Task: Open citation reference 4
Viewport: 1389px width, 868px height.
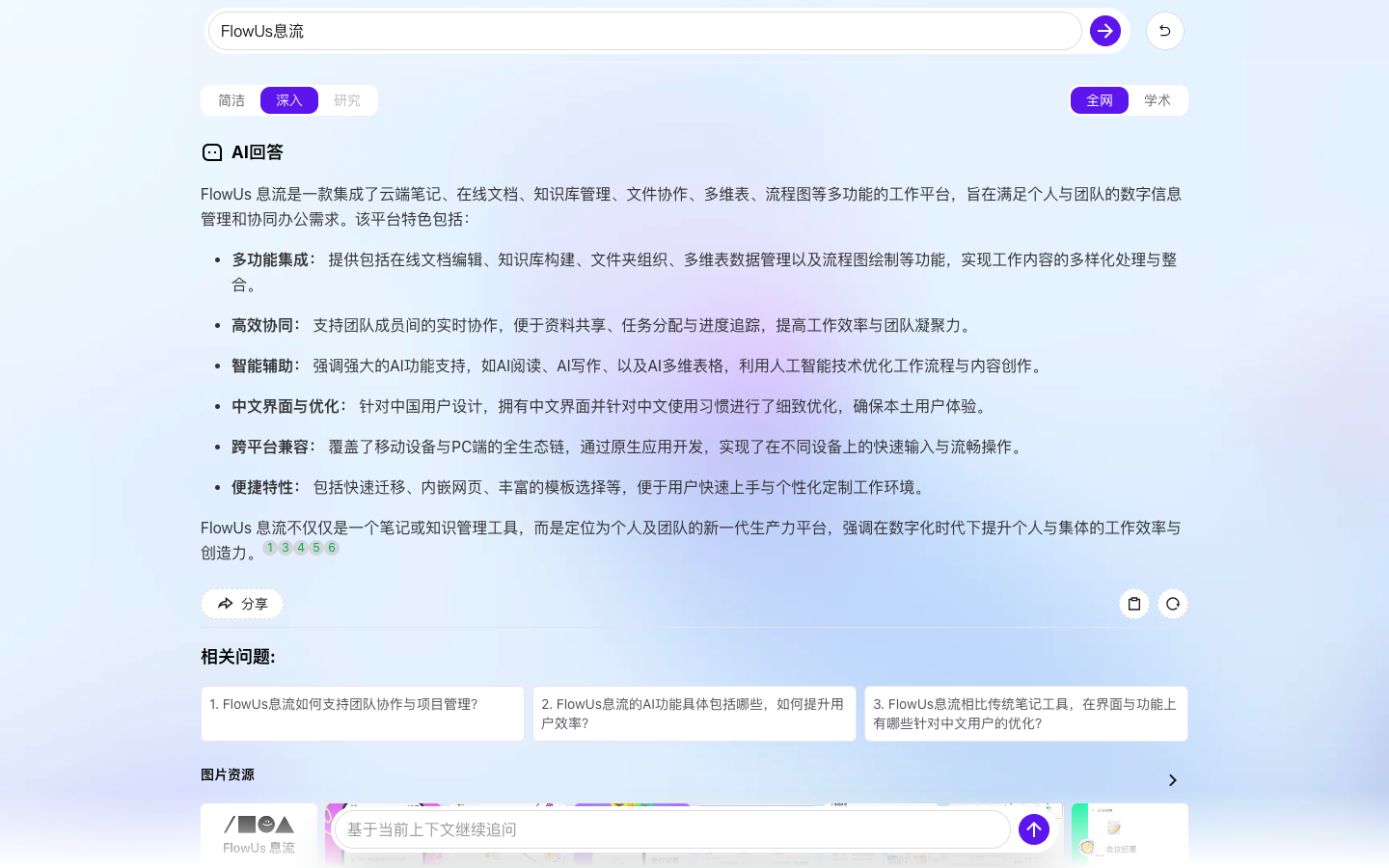Action: (x=301, y=548)
